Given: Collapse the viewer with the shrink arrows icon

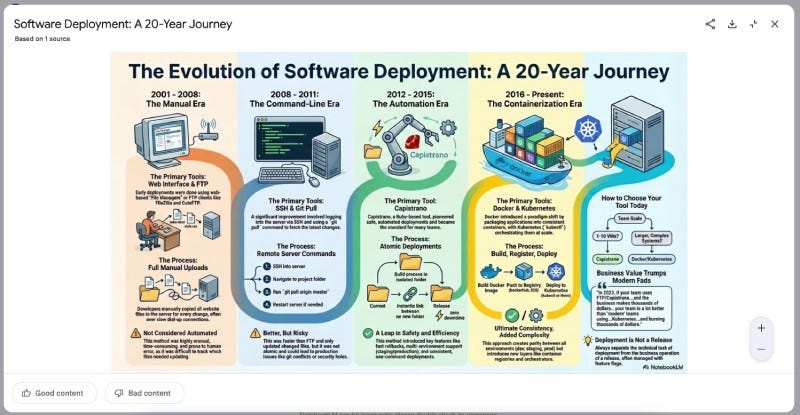Looking at the screenshot, I should coord(754,24).
